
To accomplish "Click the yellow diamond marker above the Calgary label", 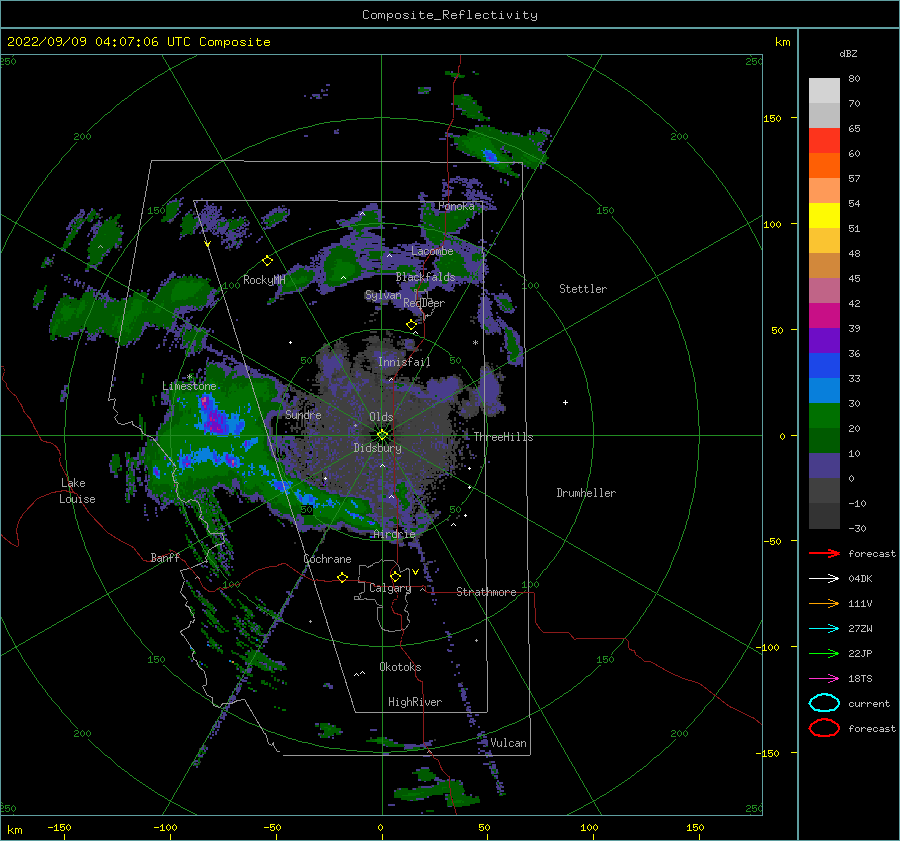I will 395,576.
